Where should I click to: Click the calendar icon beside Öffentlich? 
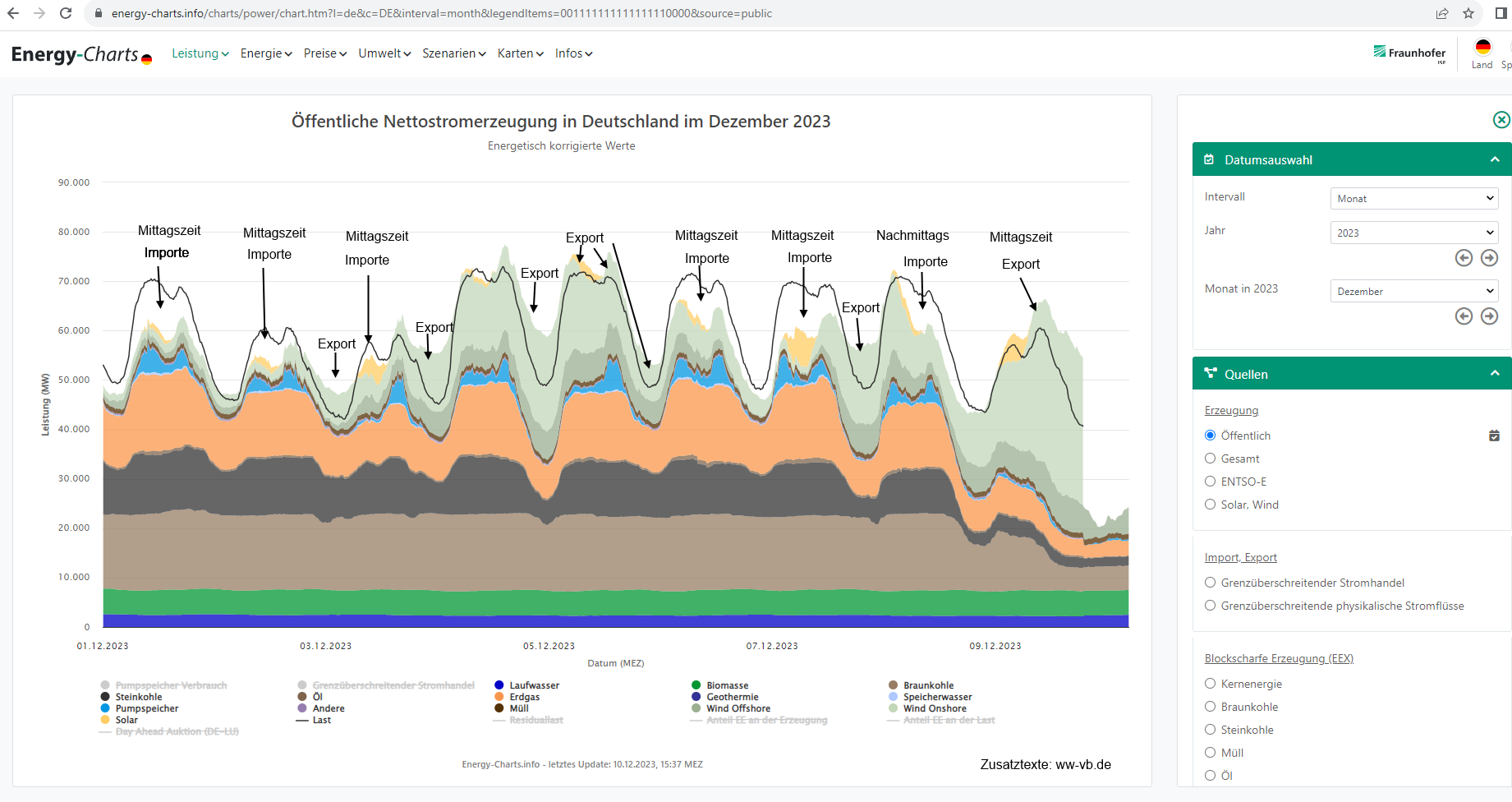[1494, 436]
